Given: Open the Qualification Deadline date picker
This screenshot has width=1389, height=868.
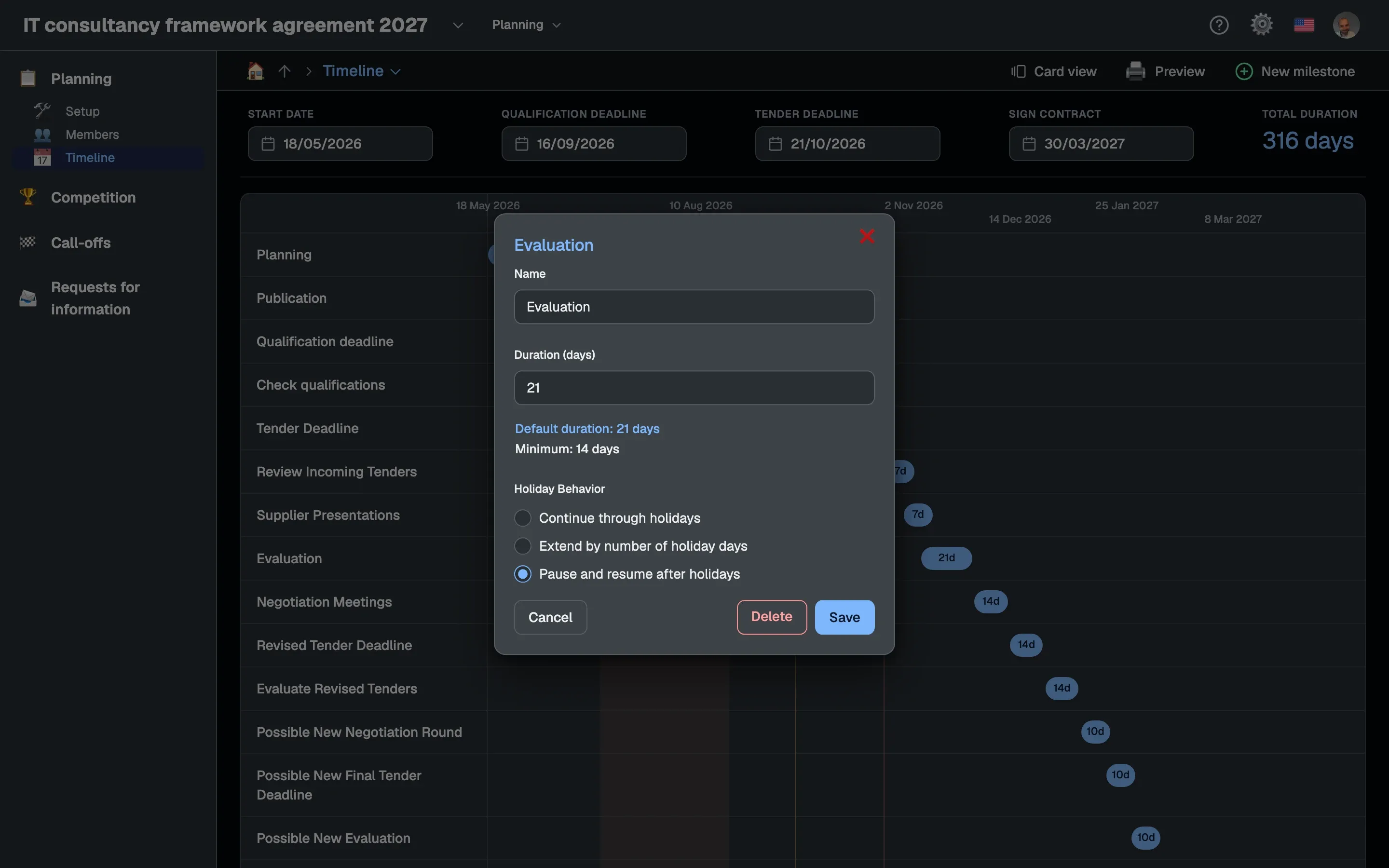Looking at the screenshot, I should tap(594, 144).
